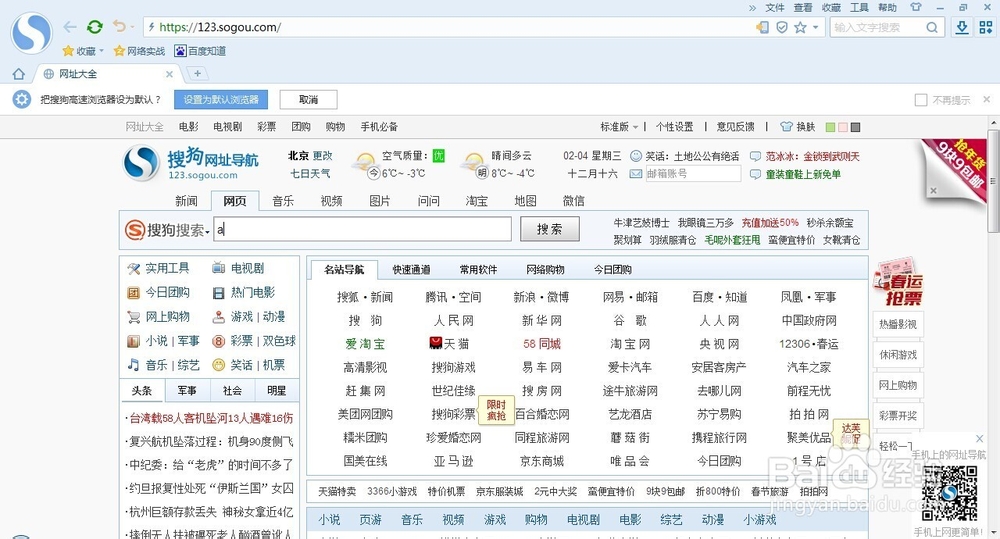This screenshot has height=539, width=1000.
Task: Click the 取消 button
Action: click(309, 100)
